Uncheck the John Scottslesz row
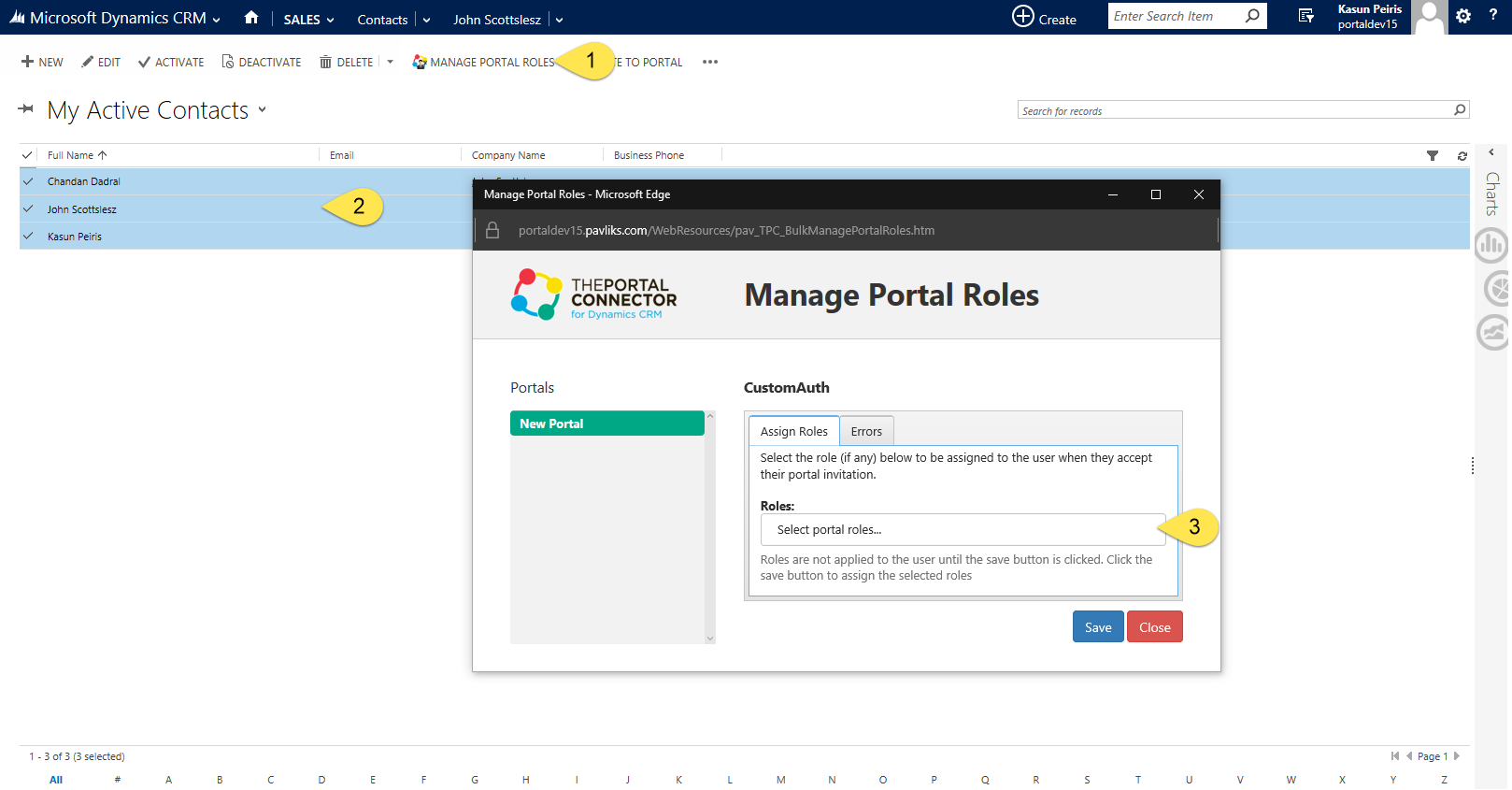1512x790 pixels. [28, 208]
